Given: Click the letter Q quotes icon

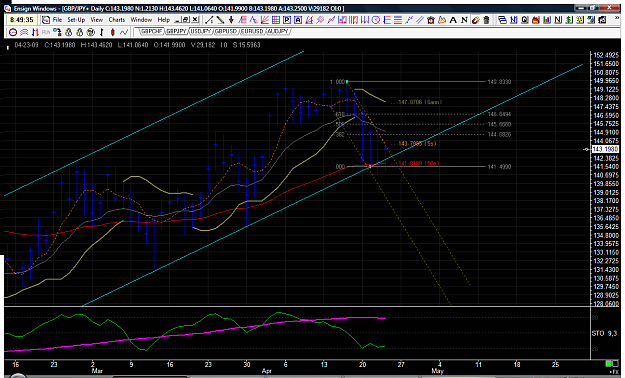Looking at the screenshot, I should (525, 20).
